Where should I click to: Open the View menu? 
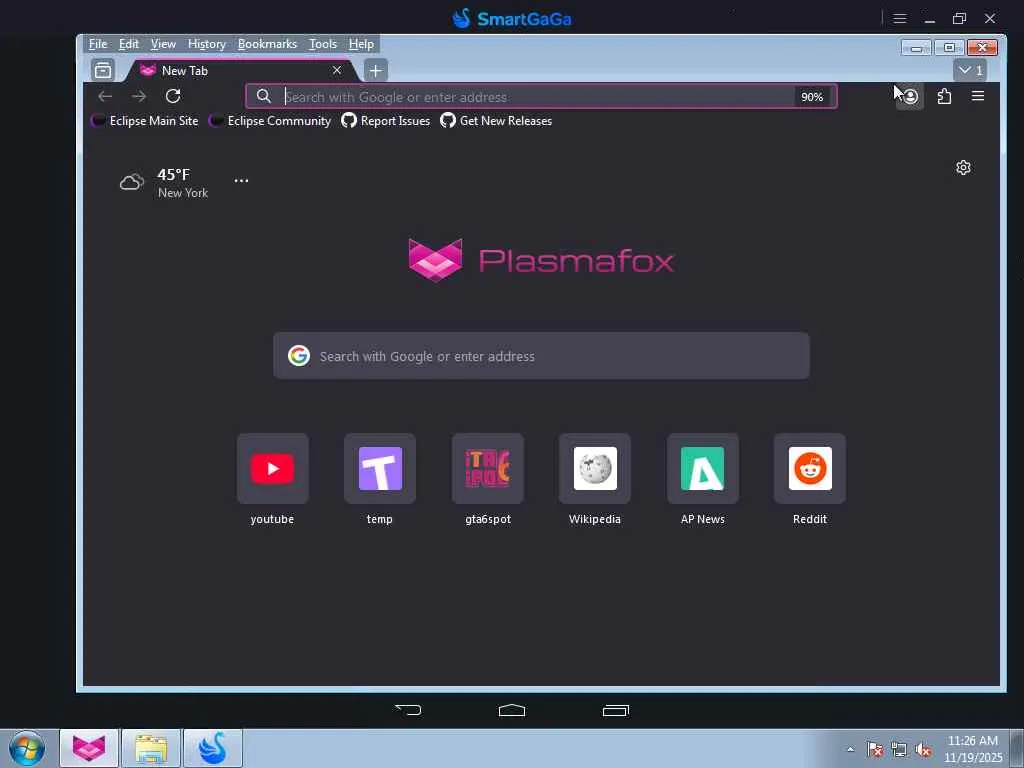pyautogui.click(x=163, y=44)
